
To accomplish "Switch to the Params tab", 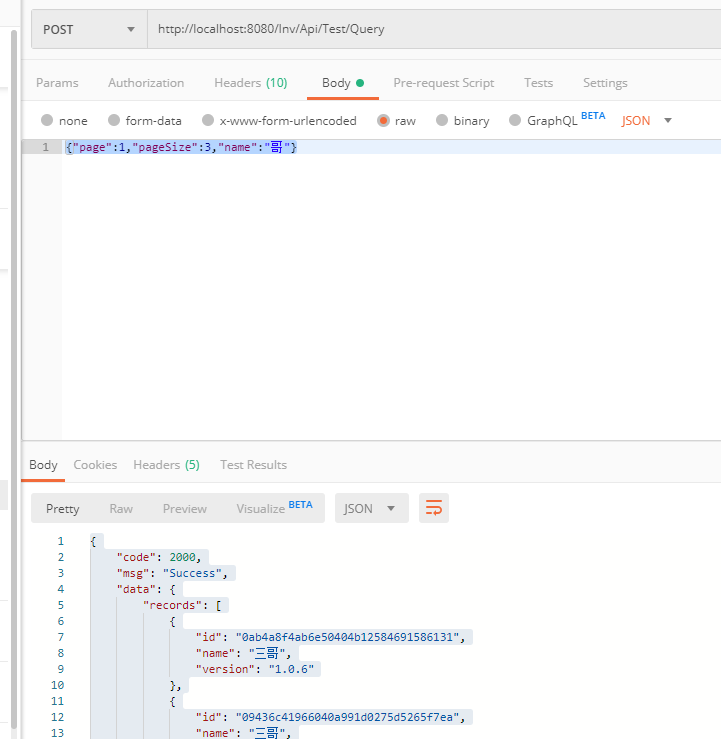I will coord(57,83).
